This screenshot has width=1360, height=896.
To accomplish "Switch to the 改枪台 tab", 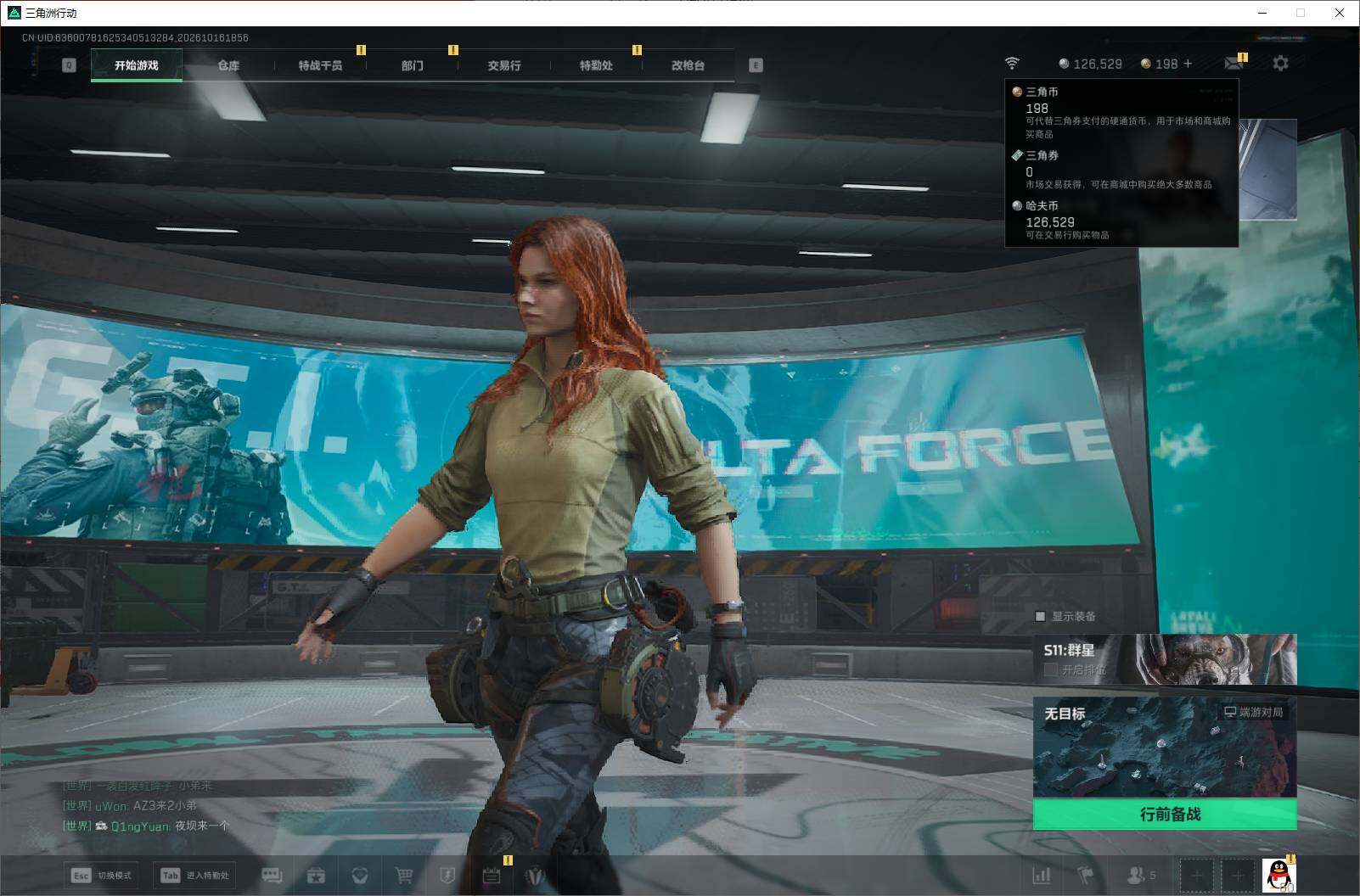I will (x=688, y=65).
